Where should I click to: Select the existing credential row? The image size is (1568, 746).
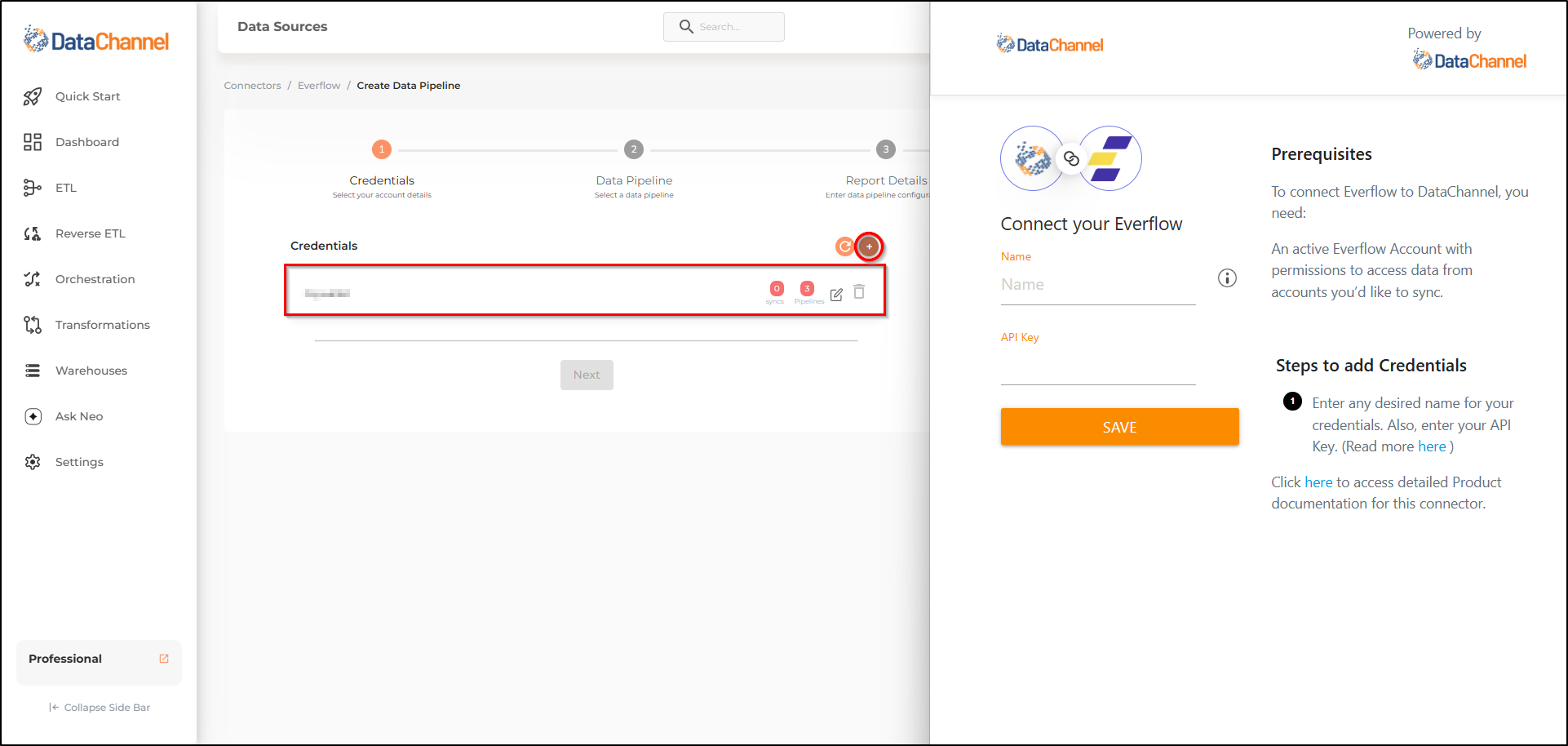click(x=585, y=291)
